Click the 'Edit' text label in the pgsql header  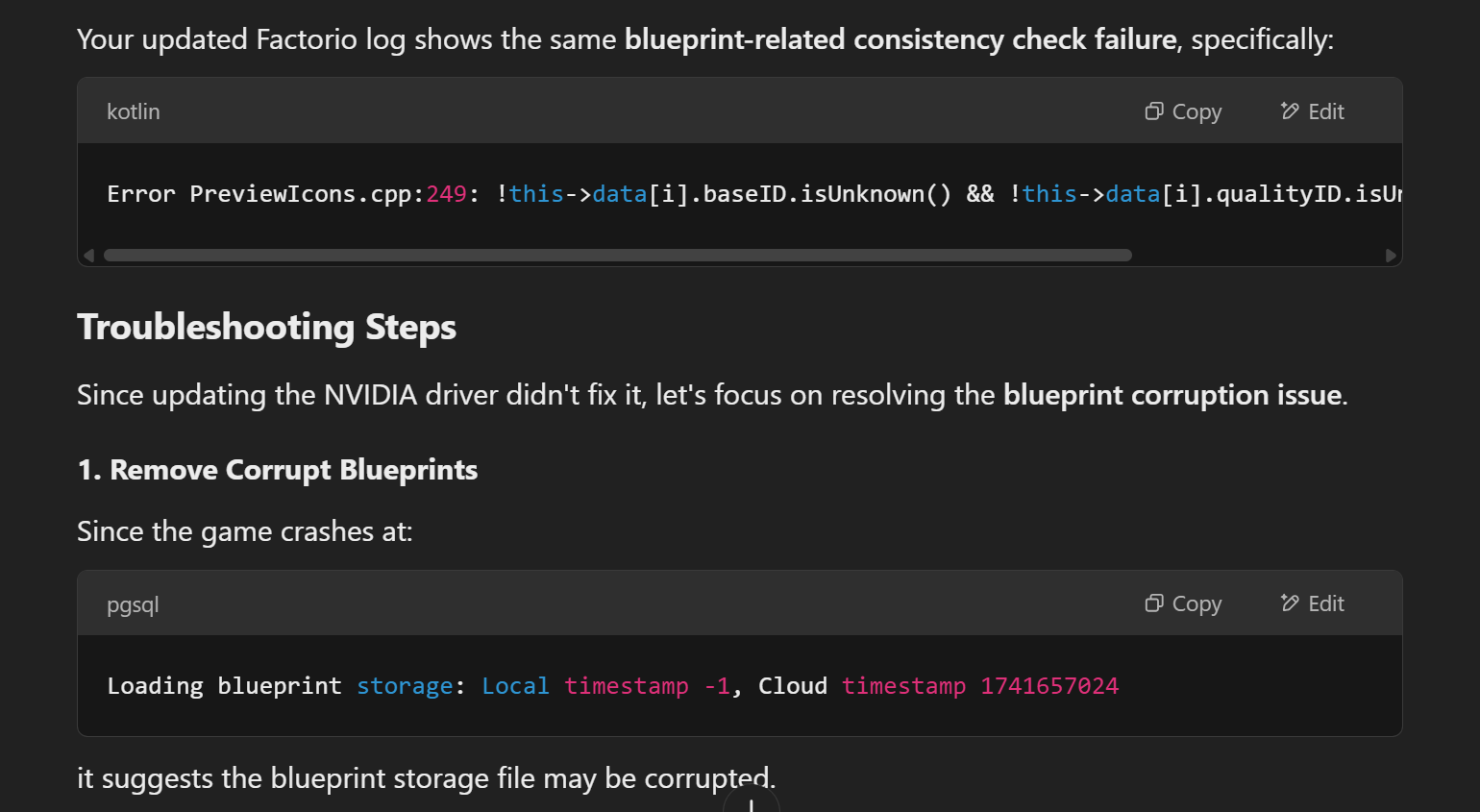pos(1326,604)
